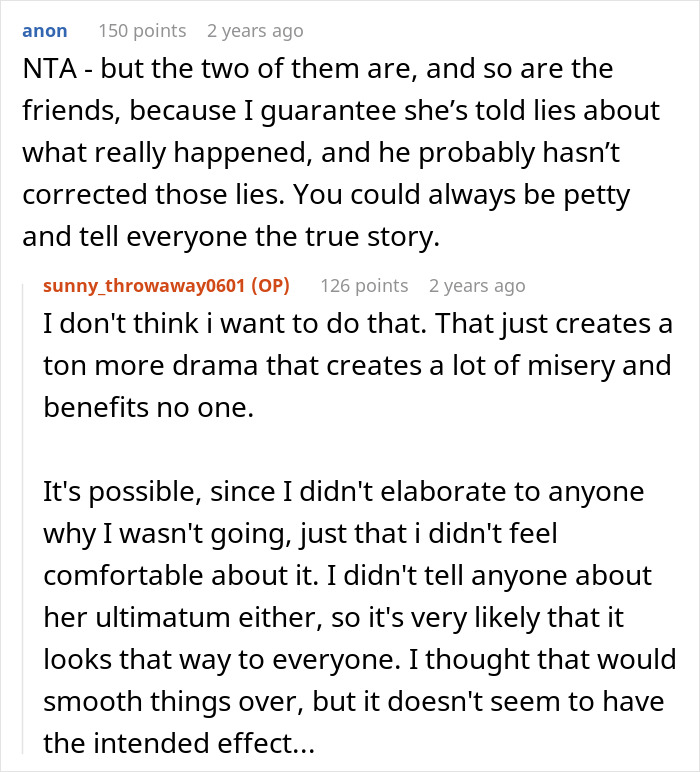The image size is (700, 772).
Task: Click the timestamp next to 126 points
Action: coord(476,286)
